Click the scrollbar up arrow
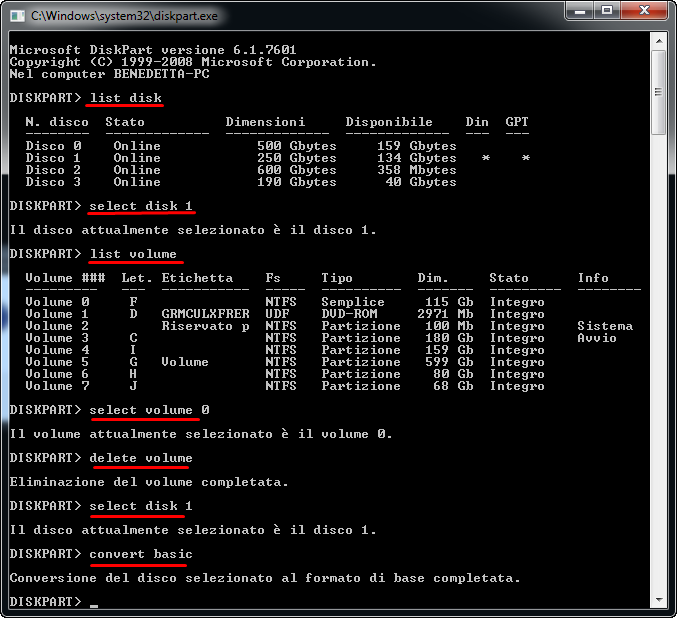Screen dimensions: 677x618 click(659, 41)
